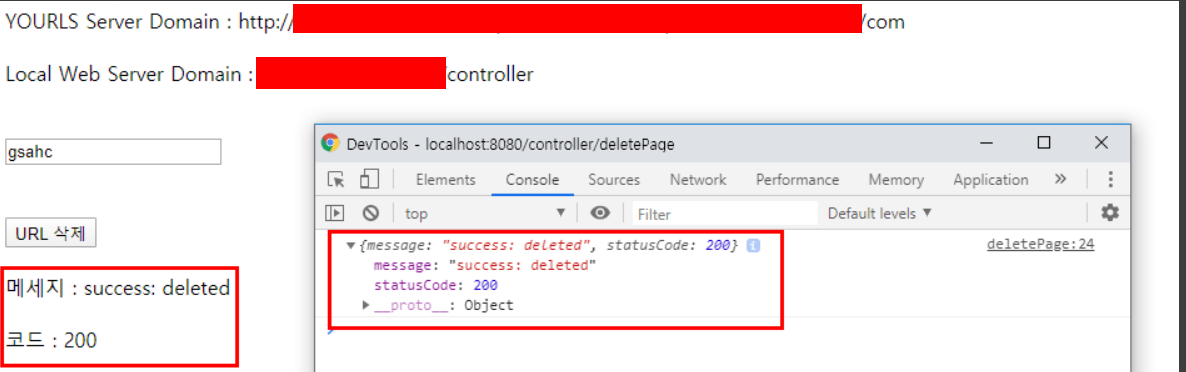Click the URL 삭제 button

(x=51, y=234)
